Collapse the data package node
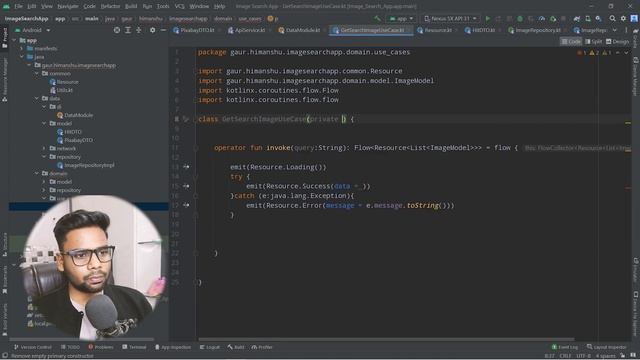 pyautogui.click(x=37, y=99)
